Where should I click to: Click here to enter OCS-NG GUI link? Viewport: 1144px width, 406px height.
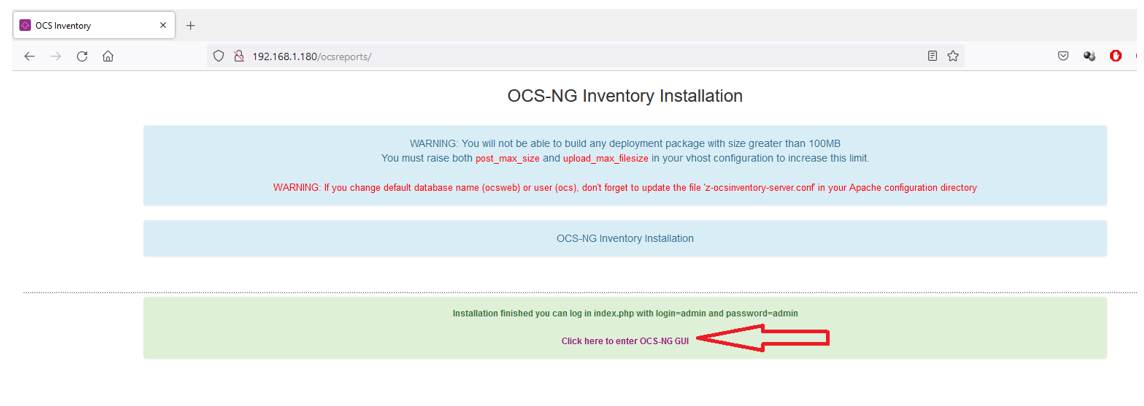coord(625,341)
